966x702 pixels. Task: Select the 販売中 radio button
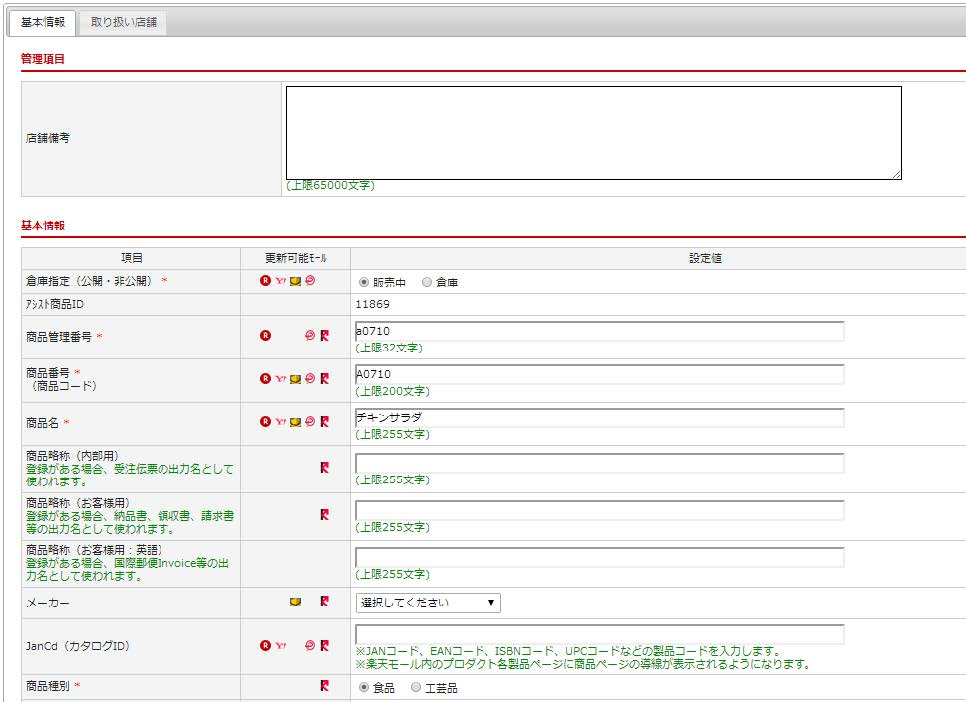pyautogui.click(x=364, y=283)
